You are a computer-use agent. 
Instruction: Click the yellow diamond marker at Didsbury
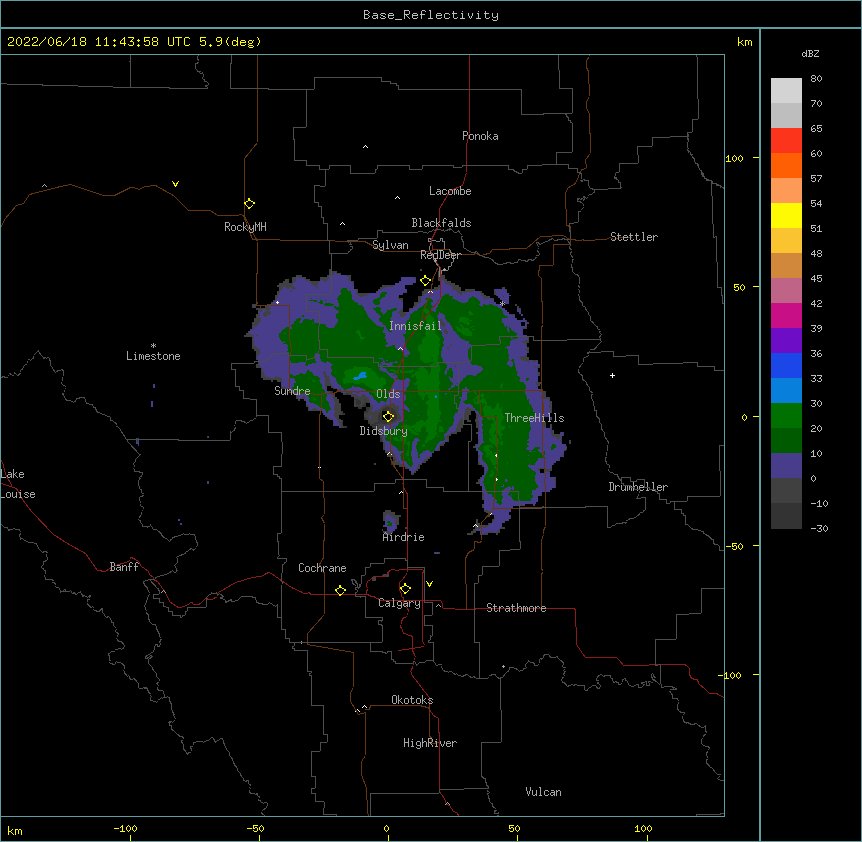[x=389, y=417]
